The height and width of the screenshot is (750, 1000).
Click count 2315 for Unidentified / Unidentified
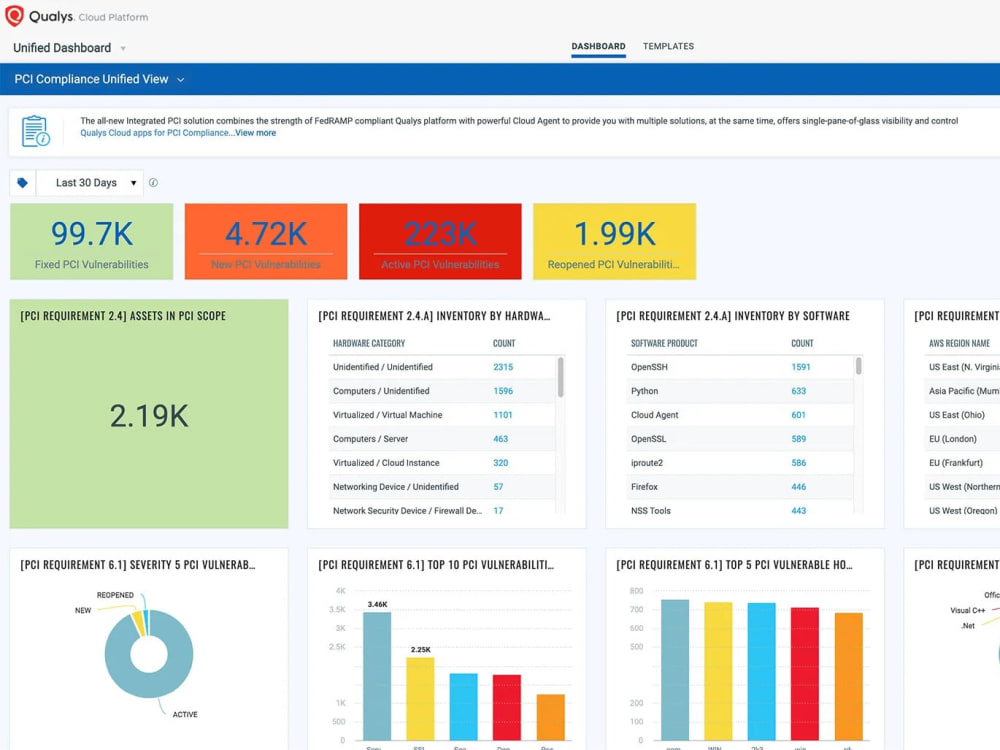click(x=503, y=367)
